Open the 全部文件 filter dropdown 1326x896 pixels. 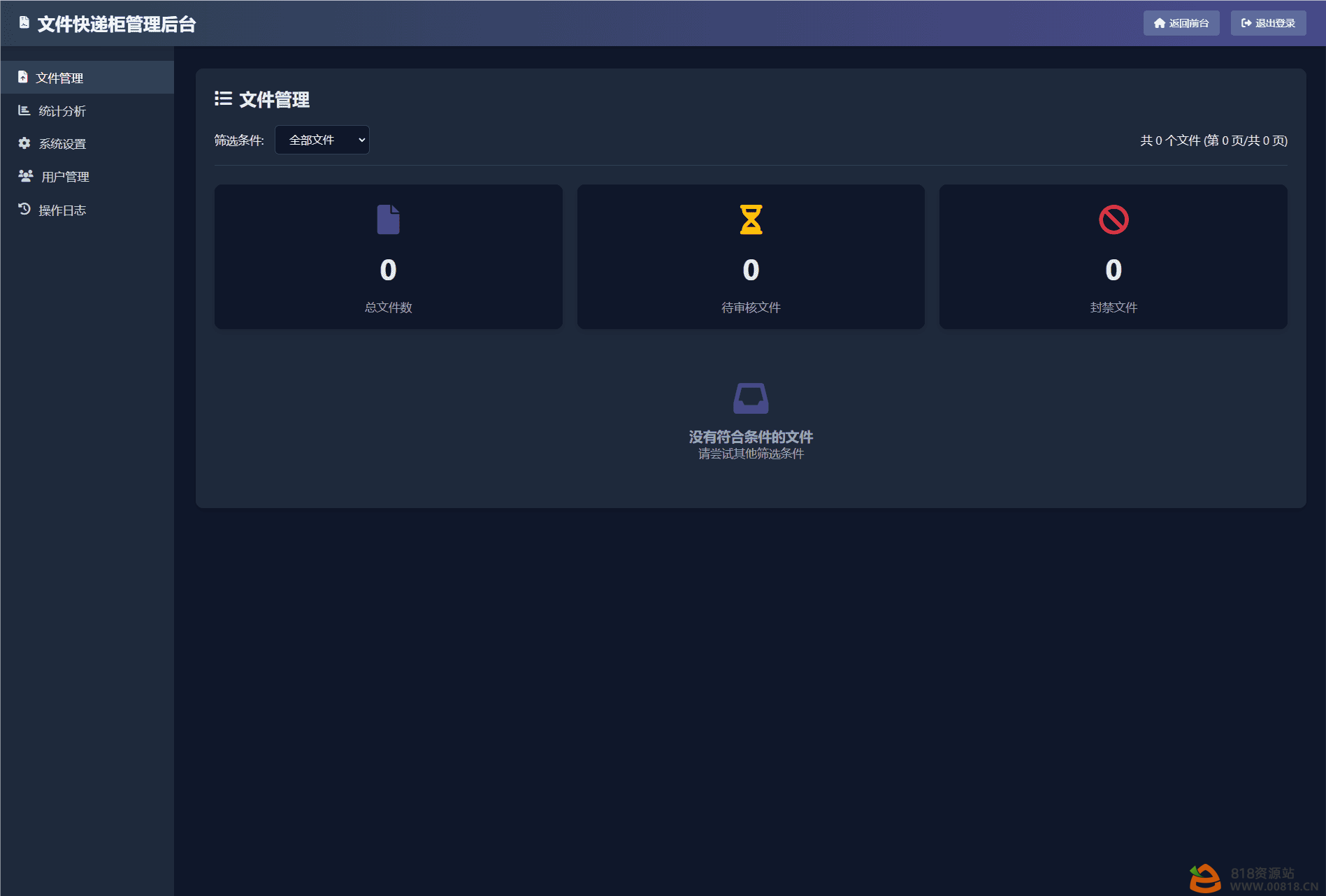(322, 140)
